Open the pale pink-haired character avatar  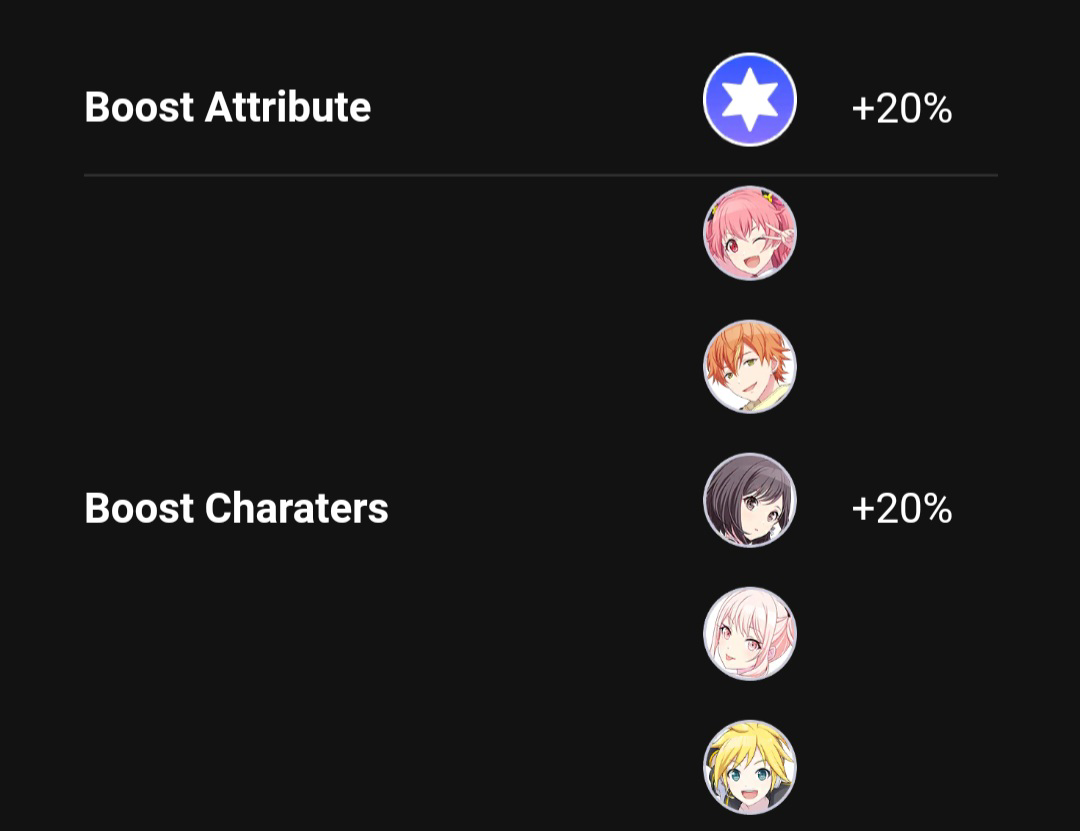750,634
